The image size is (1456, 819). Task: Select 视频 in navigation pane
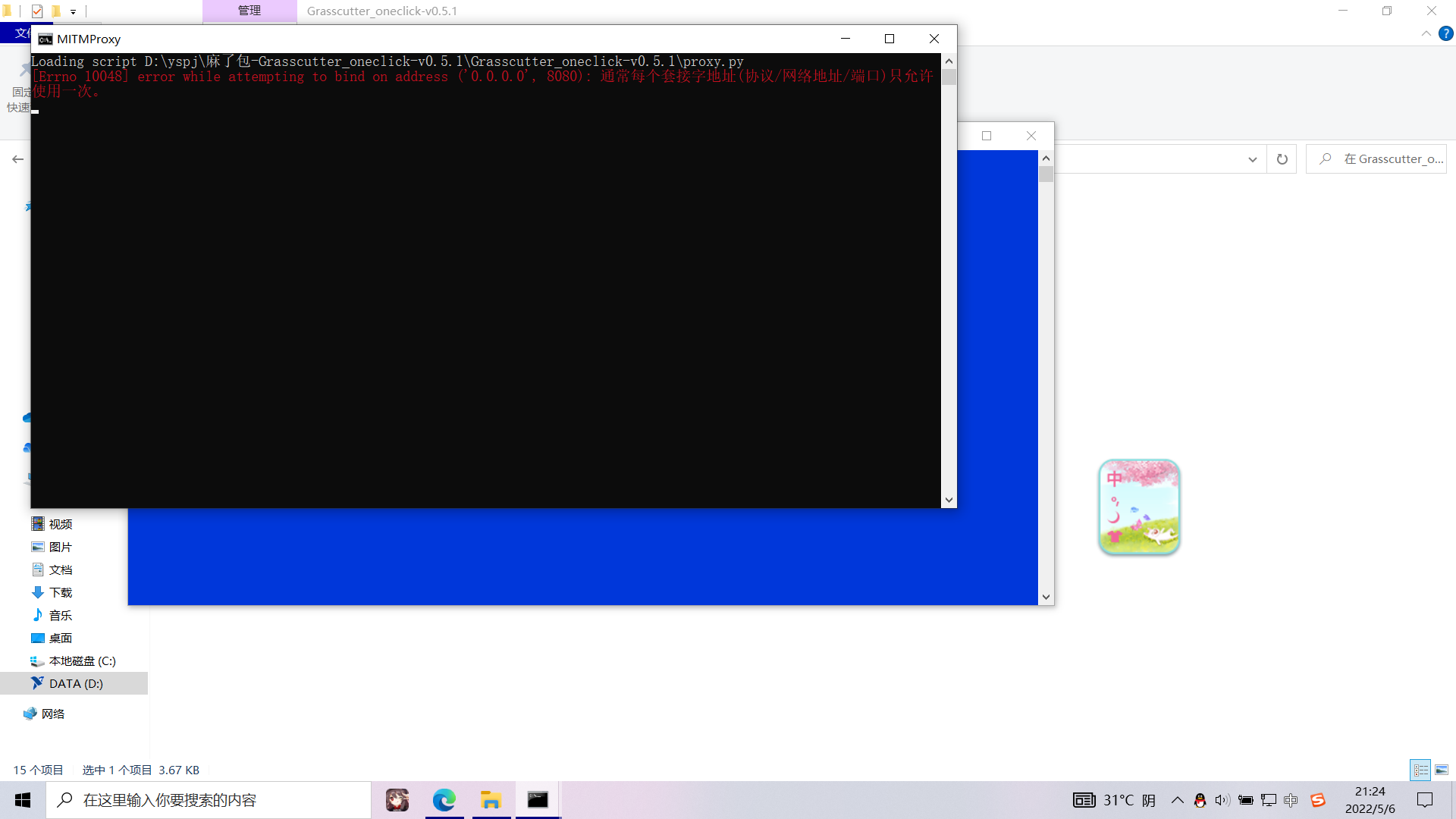point(61,524)
